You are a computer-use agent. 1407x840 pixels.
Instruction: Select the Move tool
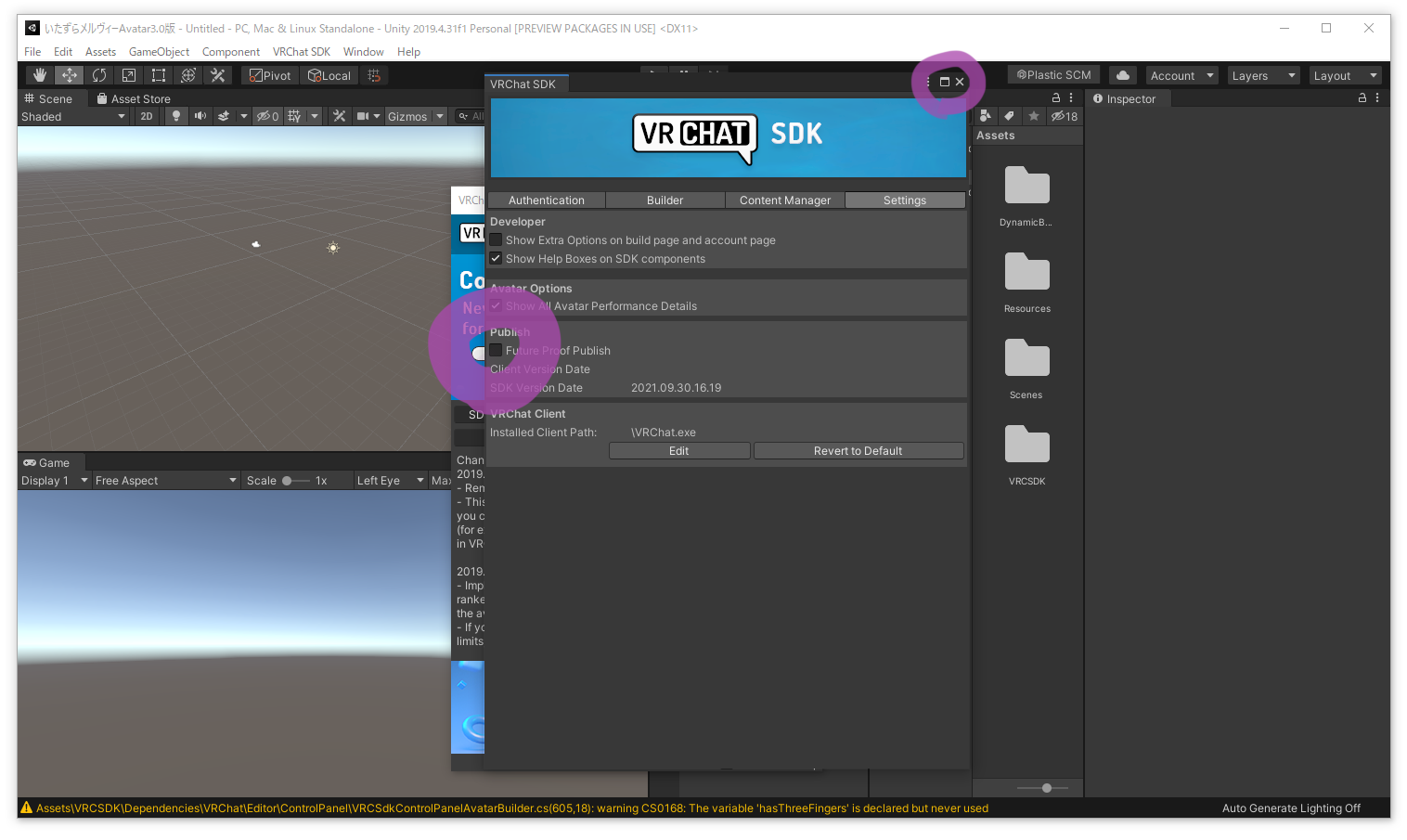coord(70,75)
